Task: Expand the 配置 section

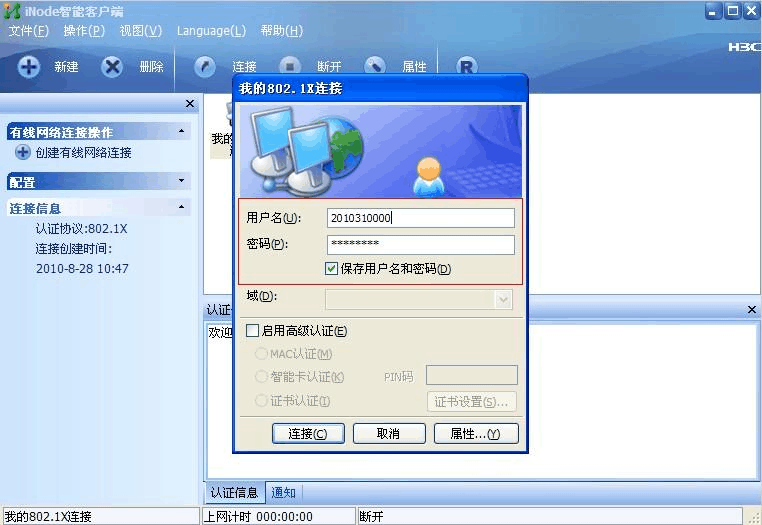Action: click(x=181, y=181)
